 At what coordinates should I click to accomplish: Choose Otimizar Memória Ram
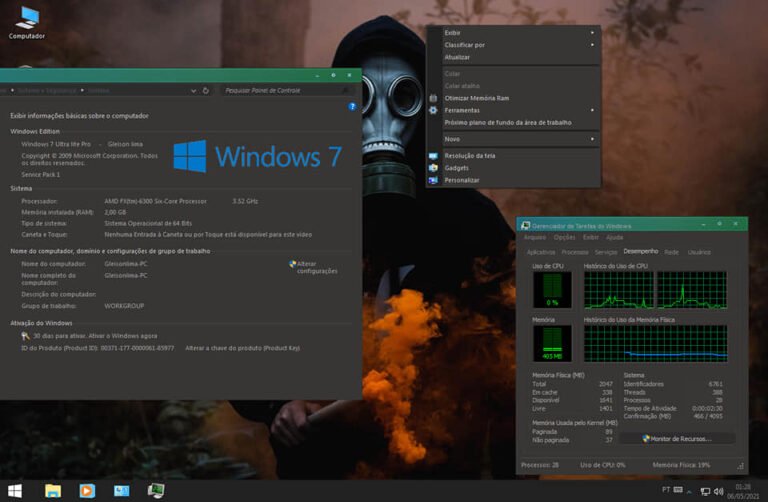513,98
